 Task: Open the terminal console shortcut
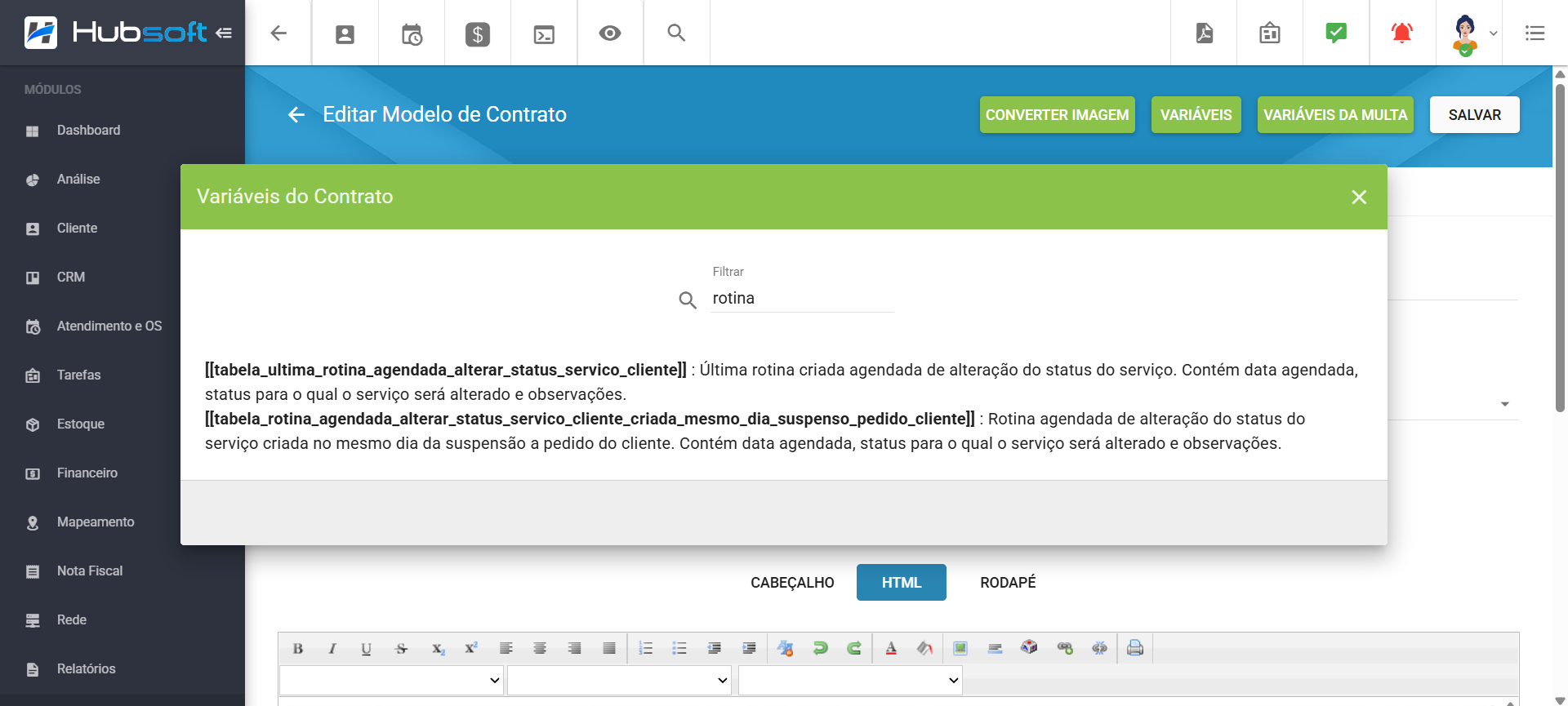(544, 33)
